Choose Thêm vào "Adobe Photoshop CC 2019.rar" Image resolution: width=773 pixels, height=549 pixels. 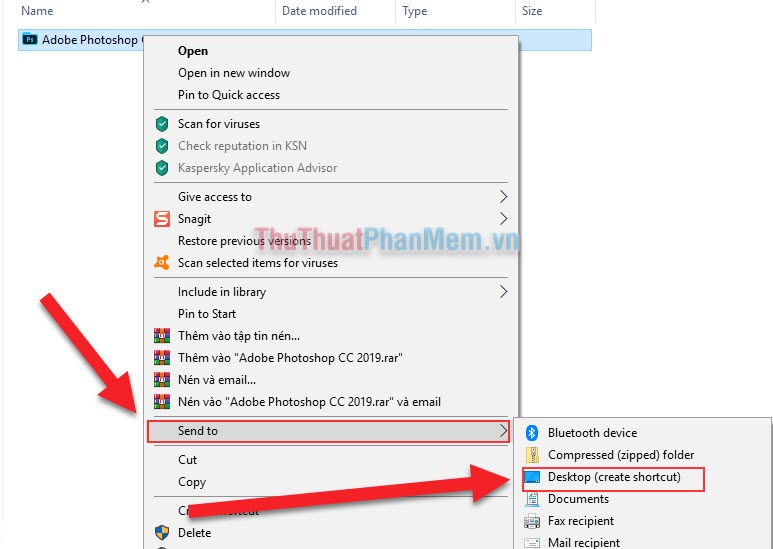point(290,358)
